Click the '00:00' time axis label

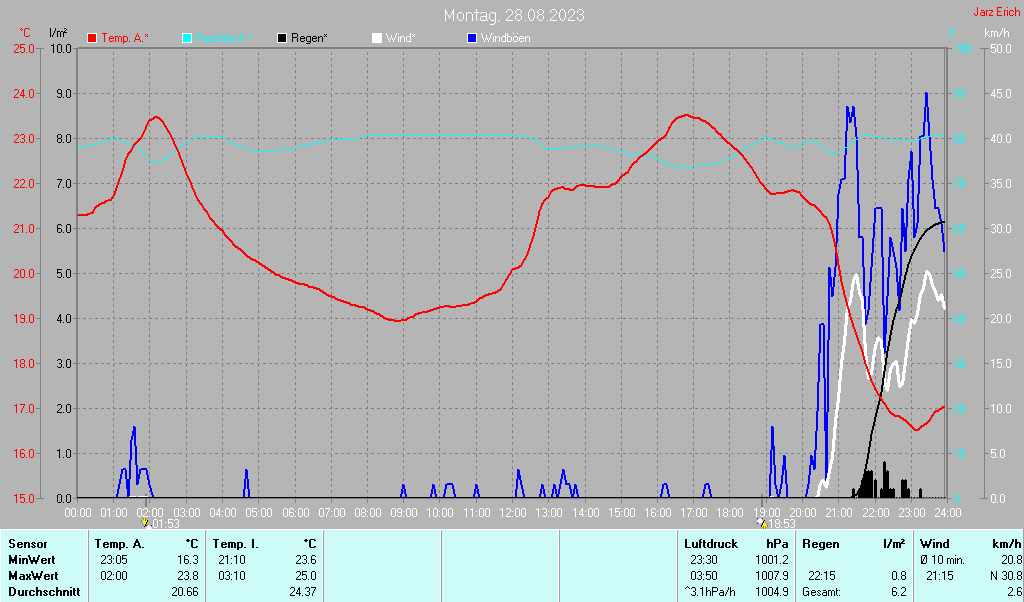click(78, 513)
